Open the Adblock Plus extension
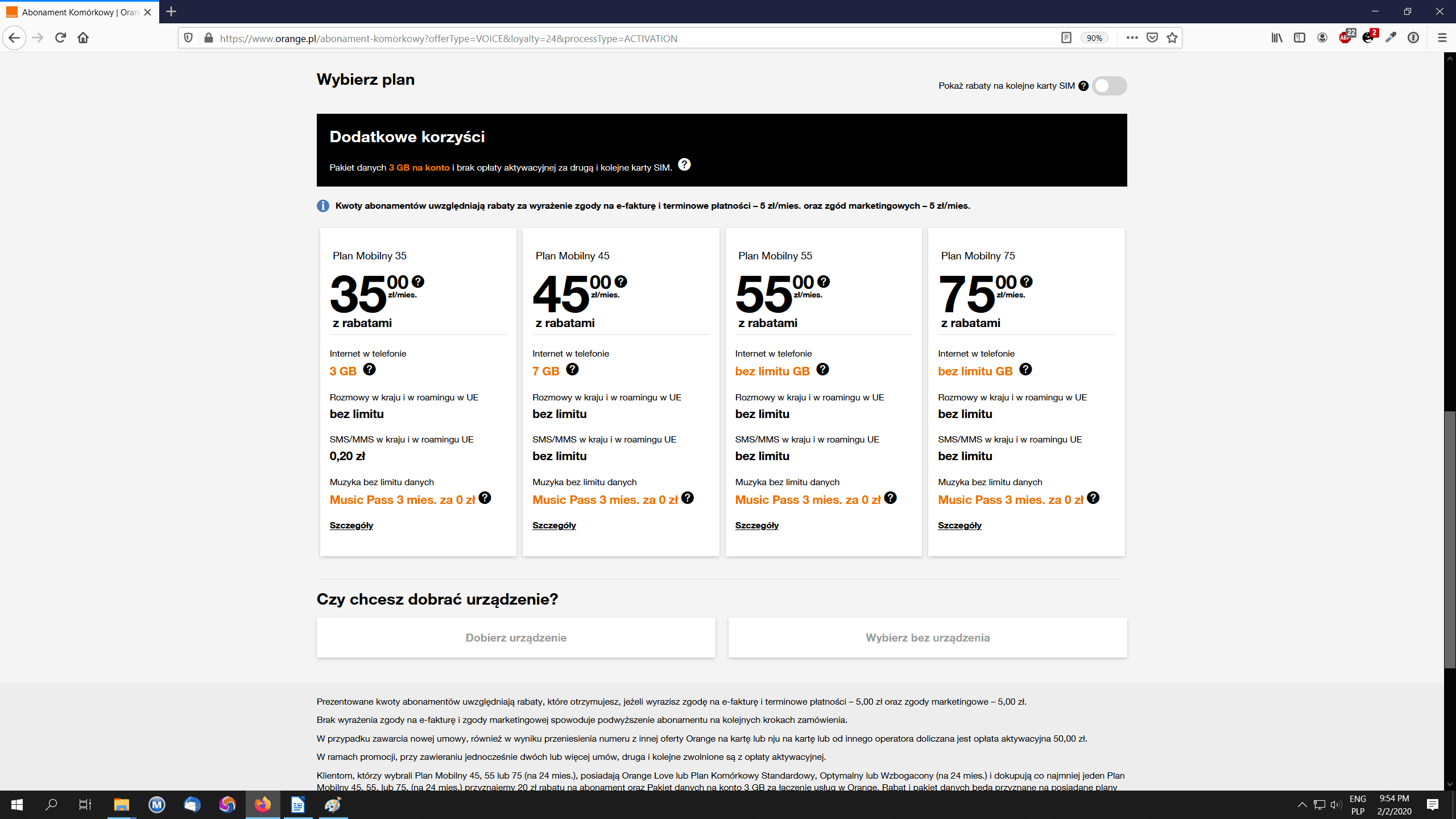Screen dimensions: 1456x819 [x=1346, y=37]
